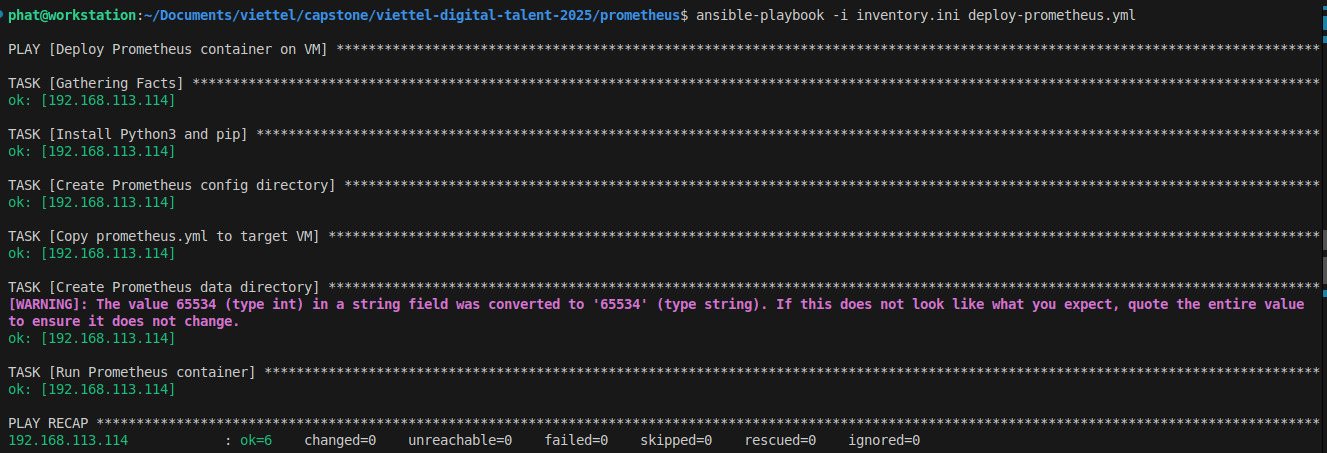Click the TASK Copy prometheus.yml to target VM line

click(x=663, y=236)
